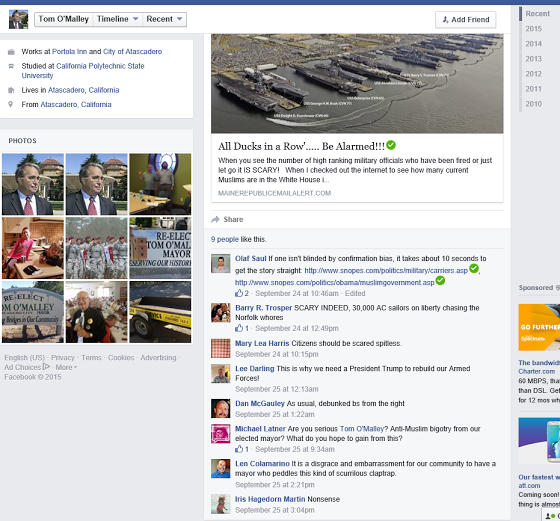The image size is (560, 521).
Task: Click thumbs-up icon on Michael Latner comment
Action: (239, 449)
